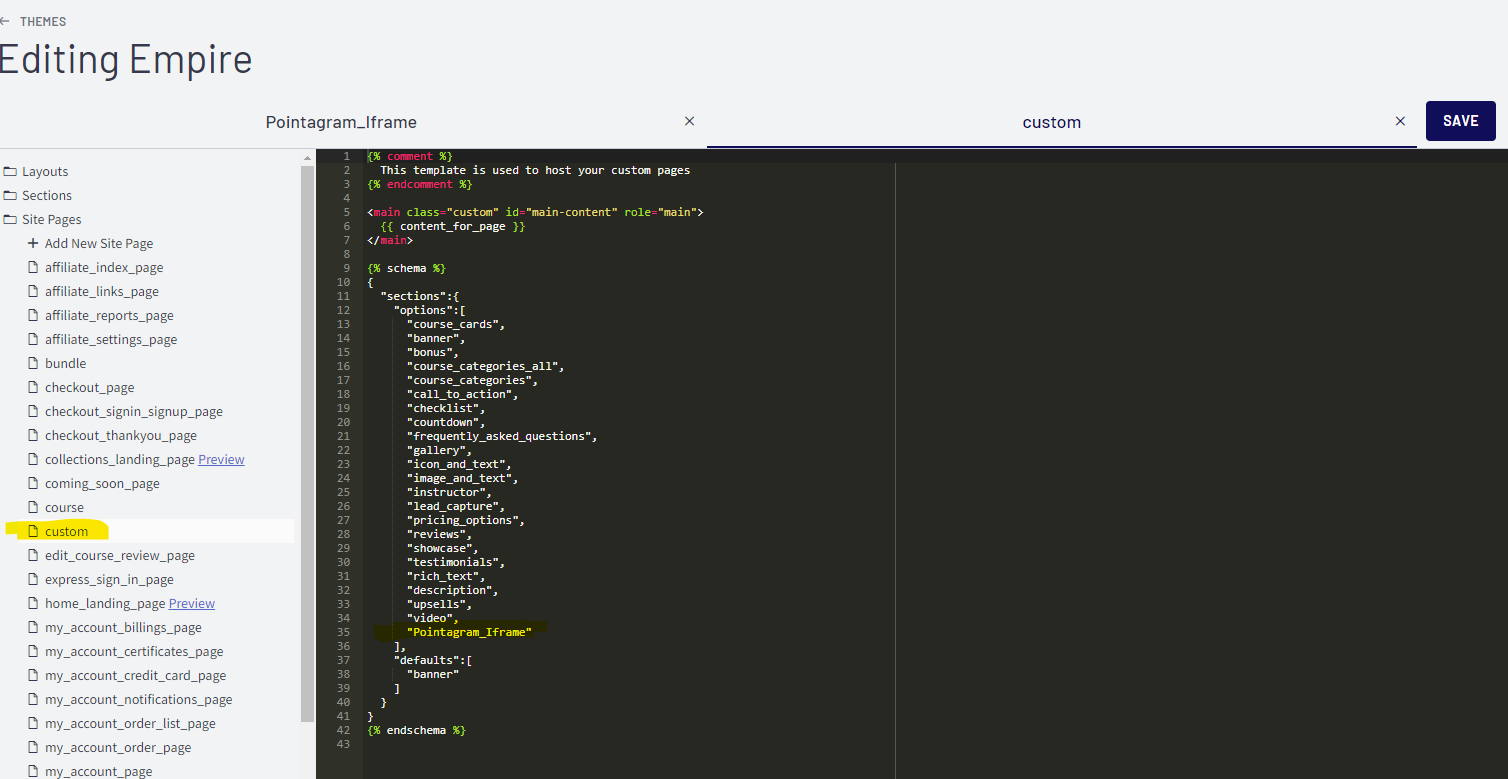
Task: Expand the Layouts folder
Action: (x=45, y=171)
